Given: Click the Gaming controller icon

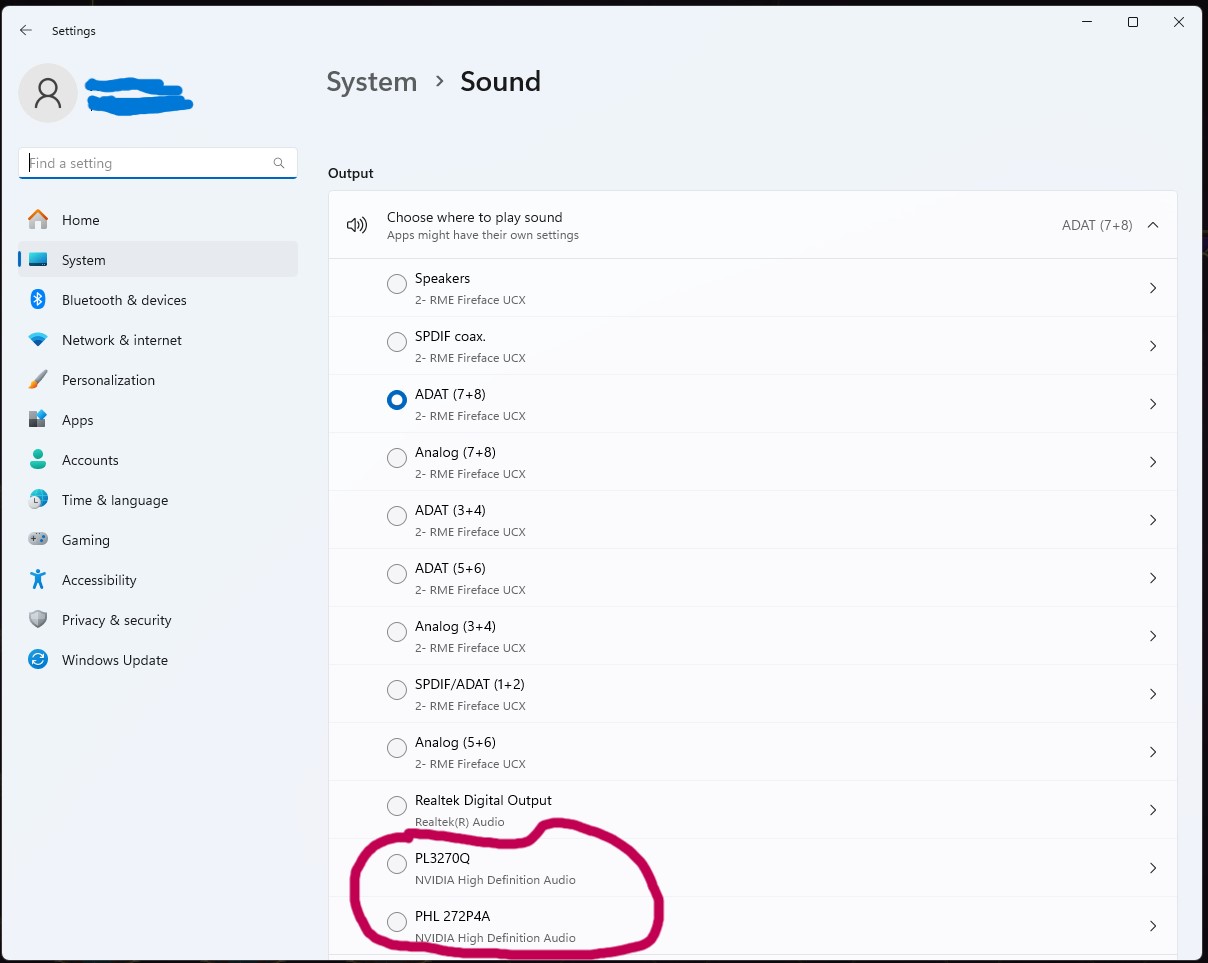Looking at the screenshot, I should point(38,540).
